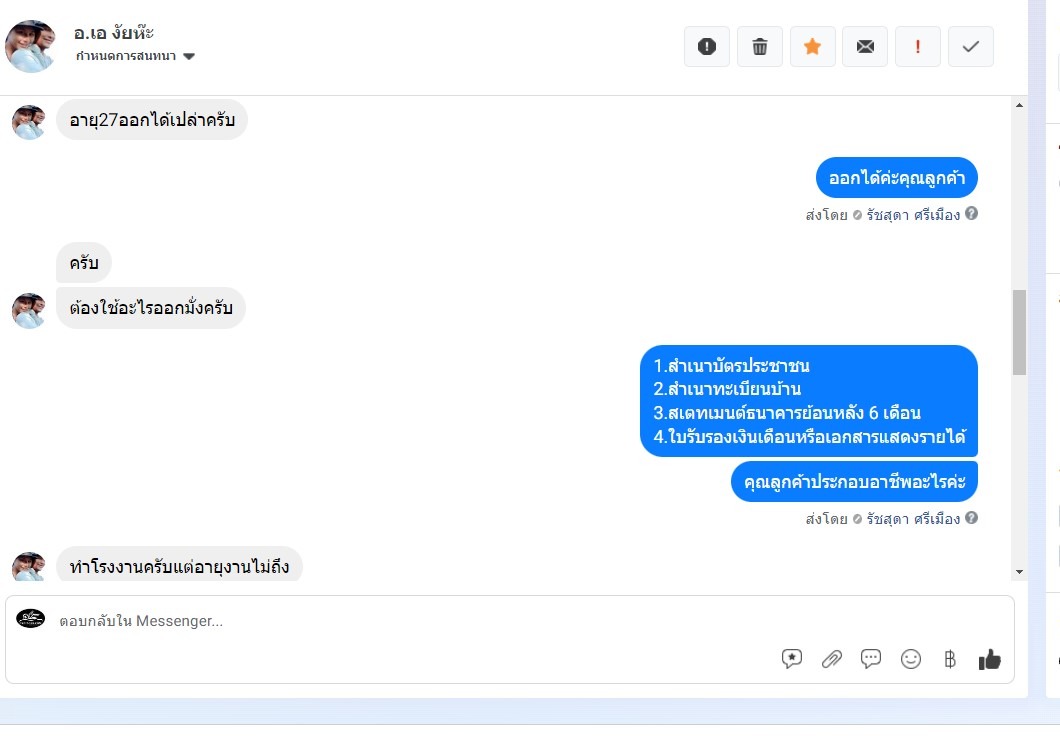Screen dimensions: 1060x741
Task: Mark conversation as done with checkmark
Action: tap(971, 47)
